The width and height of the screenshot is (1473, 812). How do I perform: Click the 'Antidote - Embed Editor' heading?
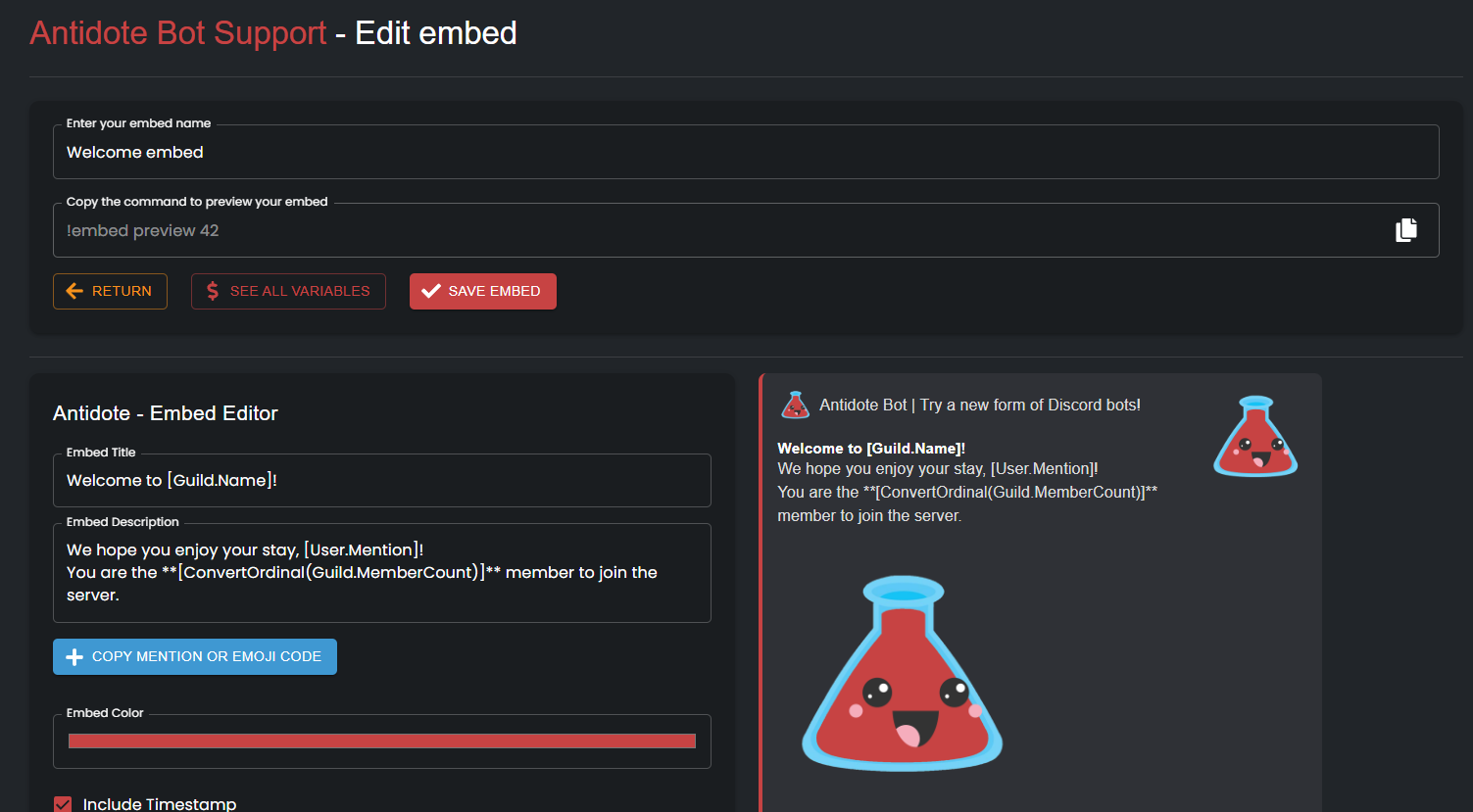pyautogui.click(x=166, y=413)
